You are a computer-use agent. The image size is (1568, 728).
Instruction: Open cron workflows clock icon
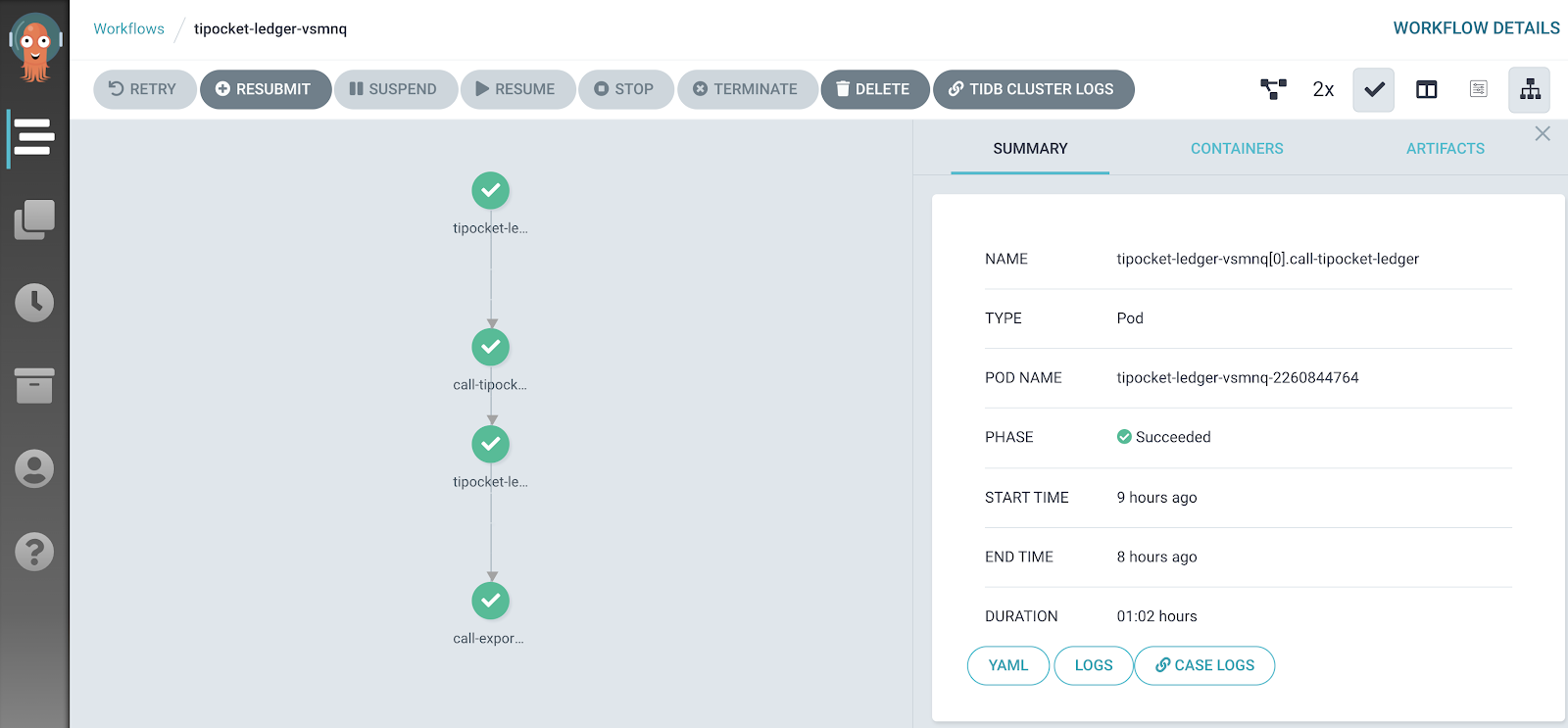[33, 303]
